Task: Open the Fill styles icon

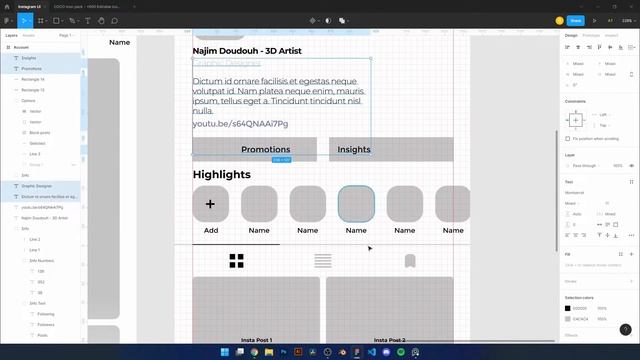Action: [x=621, y=254]
